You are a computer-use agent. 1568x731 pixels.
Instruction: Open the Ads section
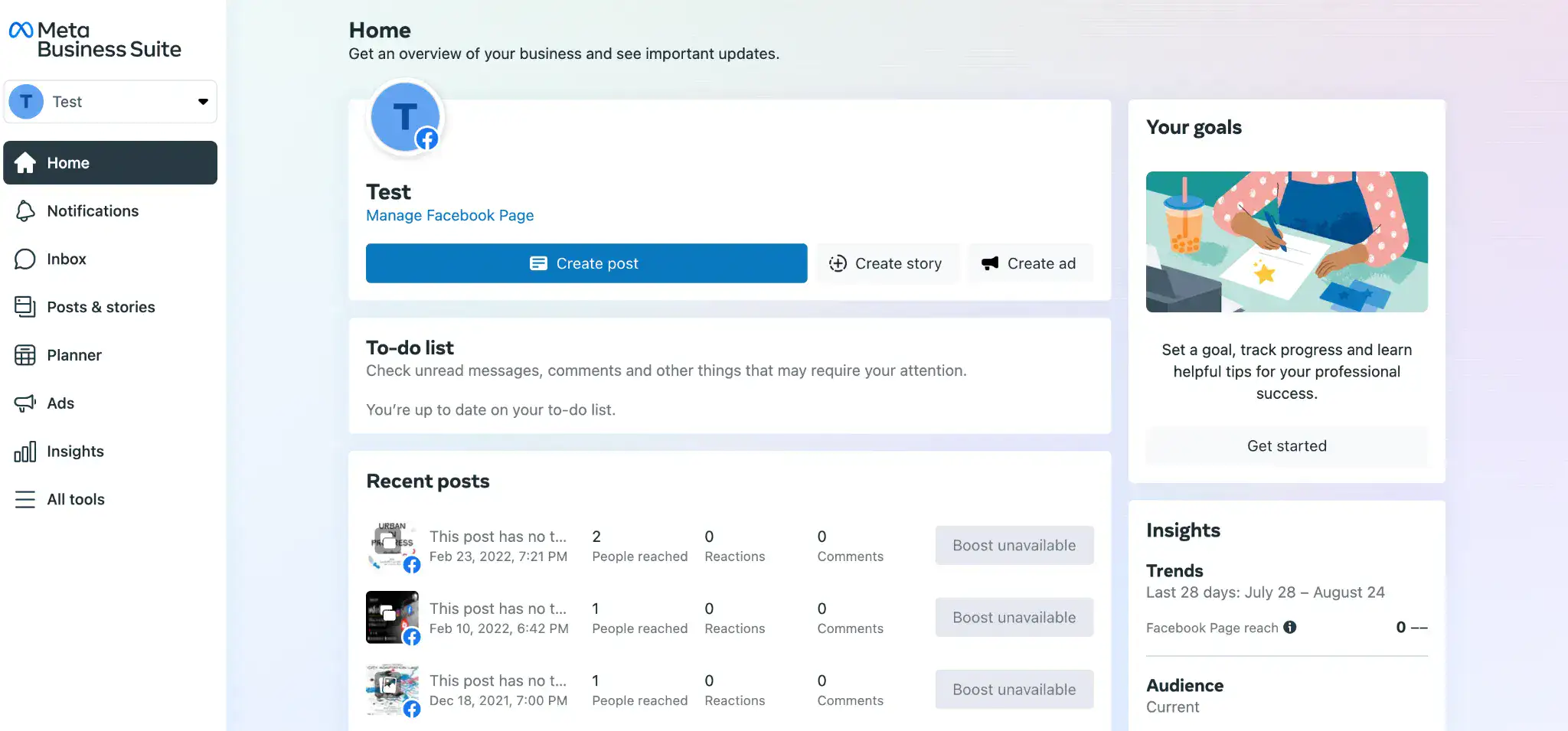click(60, 403)
